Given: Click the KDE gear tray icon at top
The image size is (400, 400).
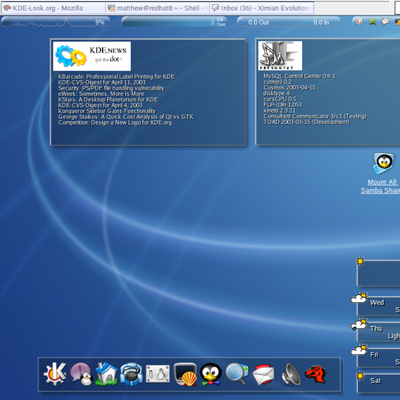Looking at the screenshot, I should point(359,21).
